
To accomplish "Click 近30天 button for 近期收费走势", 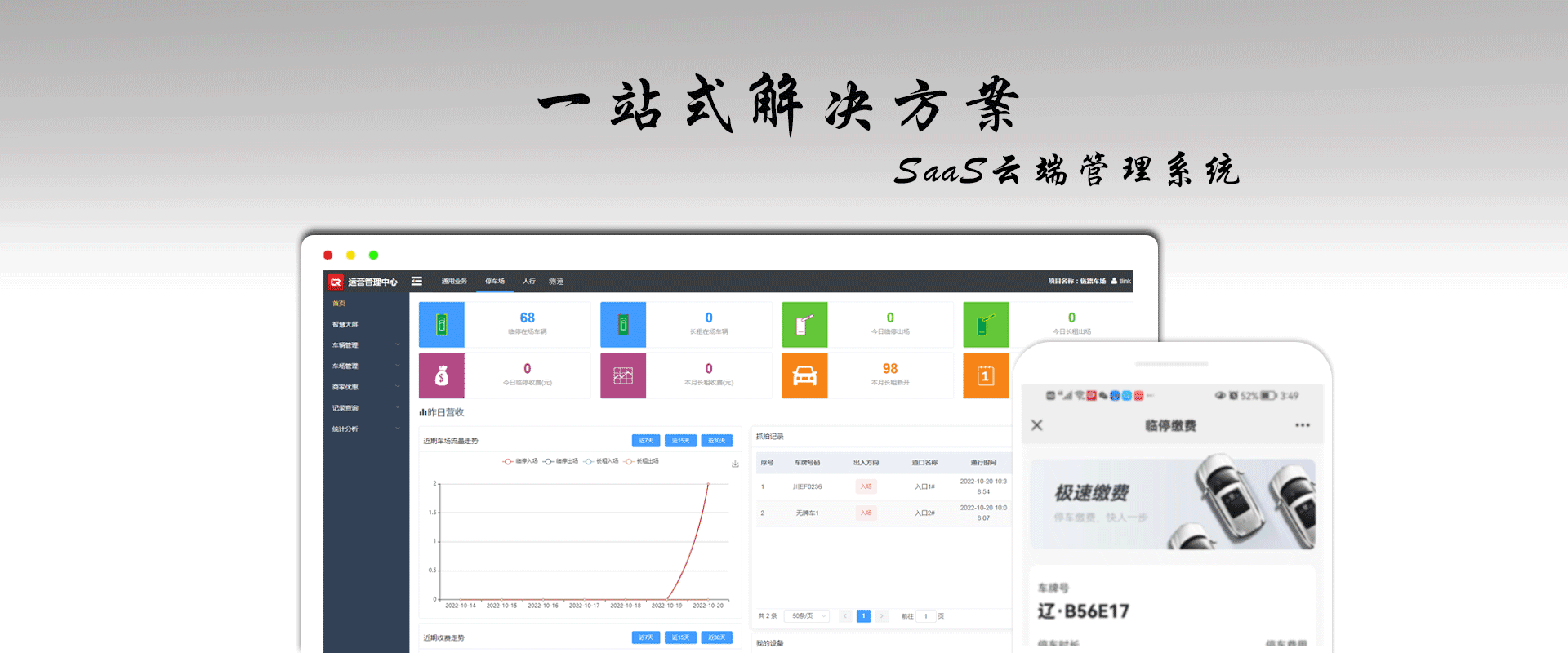I will (716, 637).
